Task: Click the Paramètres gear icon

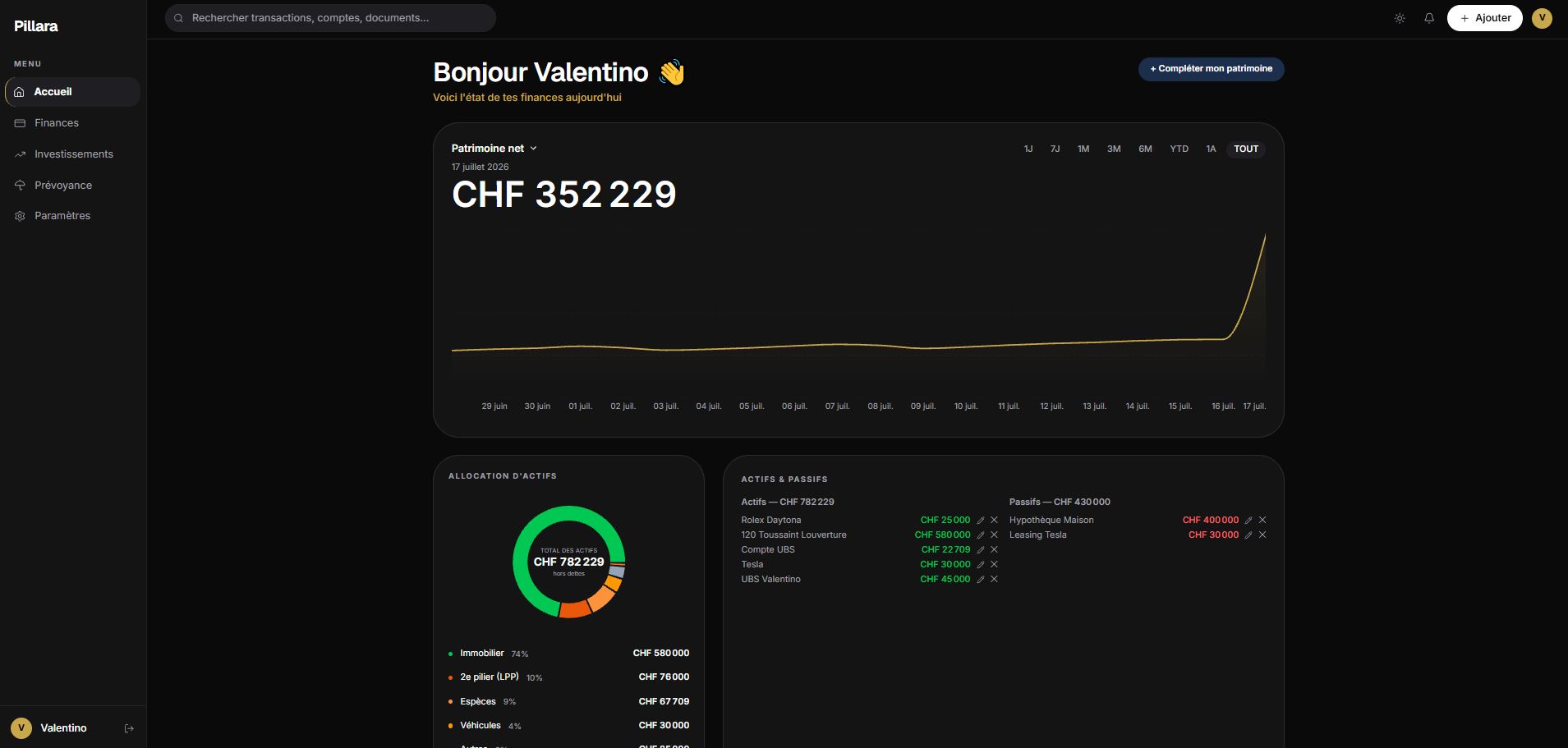Action: (20, 216)
